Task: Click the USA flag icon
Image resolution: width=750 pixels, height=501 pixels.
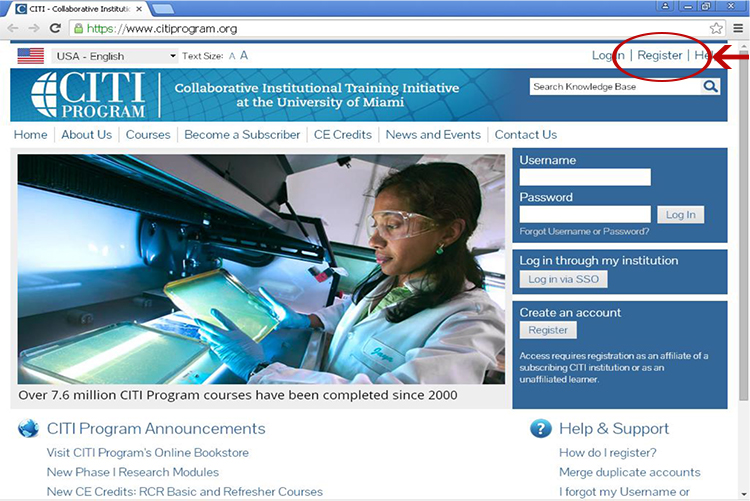Action: pos(31,56)
